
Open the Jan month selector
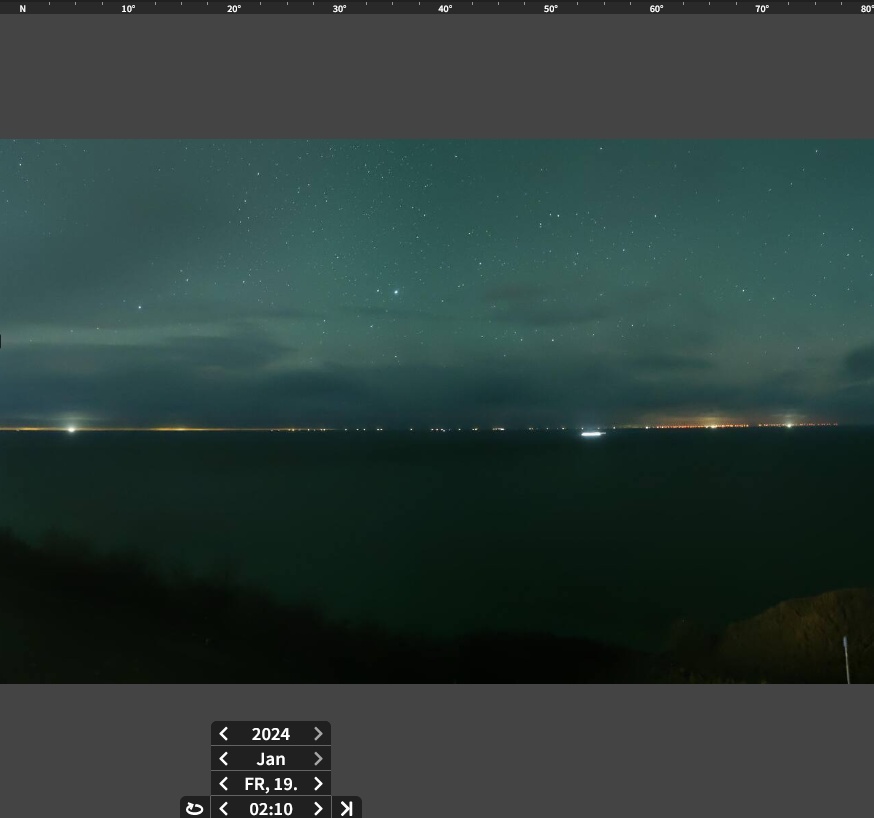(271, 759)
